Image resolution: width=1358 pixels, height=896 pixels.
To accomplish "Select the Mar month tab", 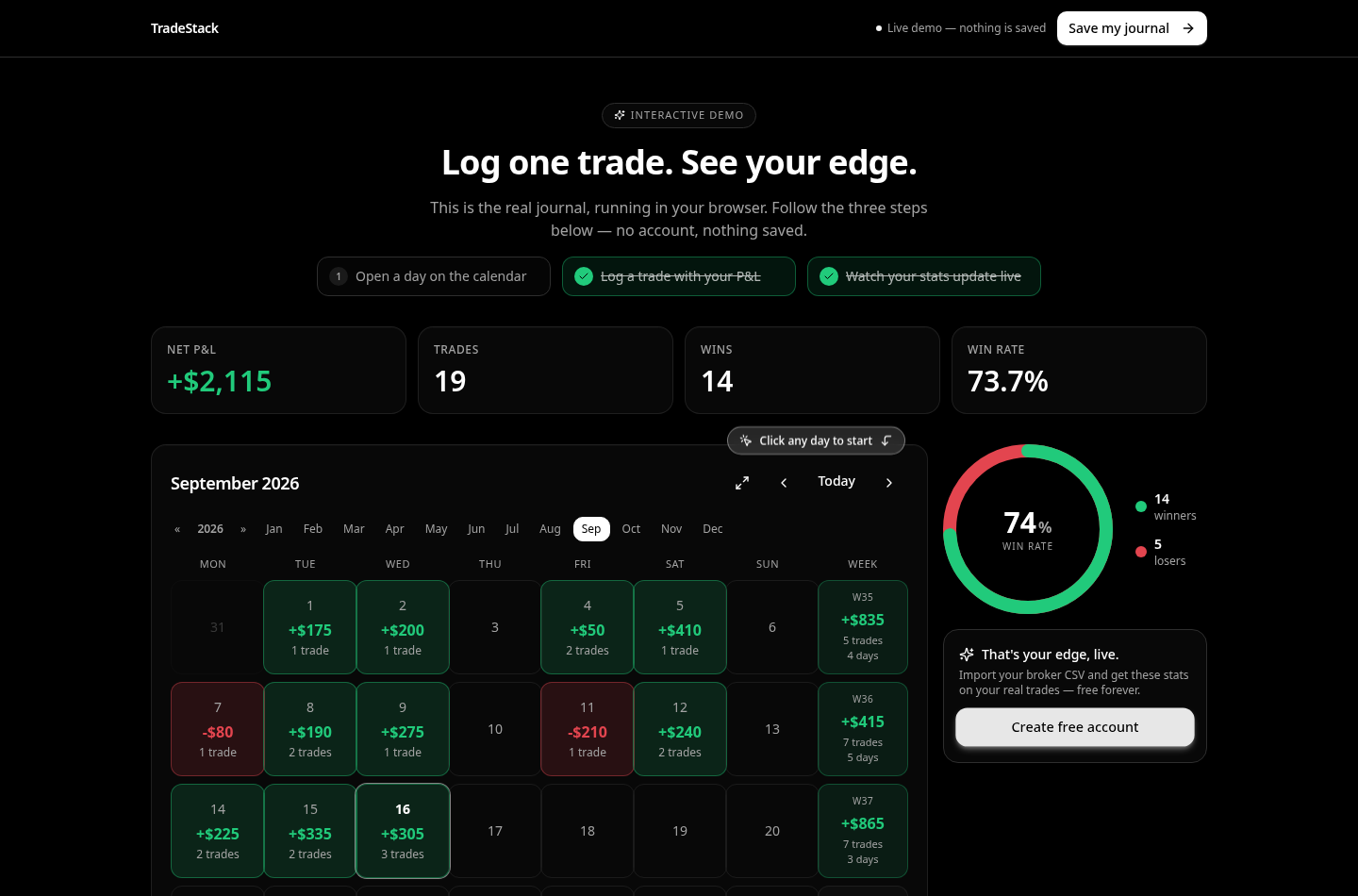I will click(x=354, y=529).
